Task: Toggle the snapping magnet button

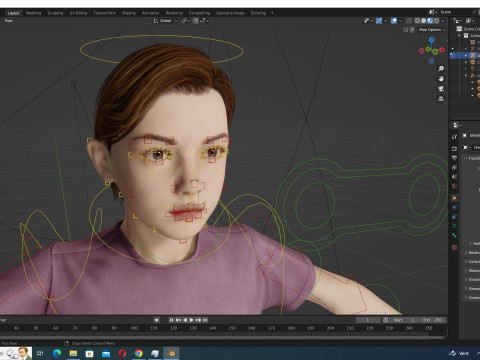Action: point(196,21)
